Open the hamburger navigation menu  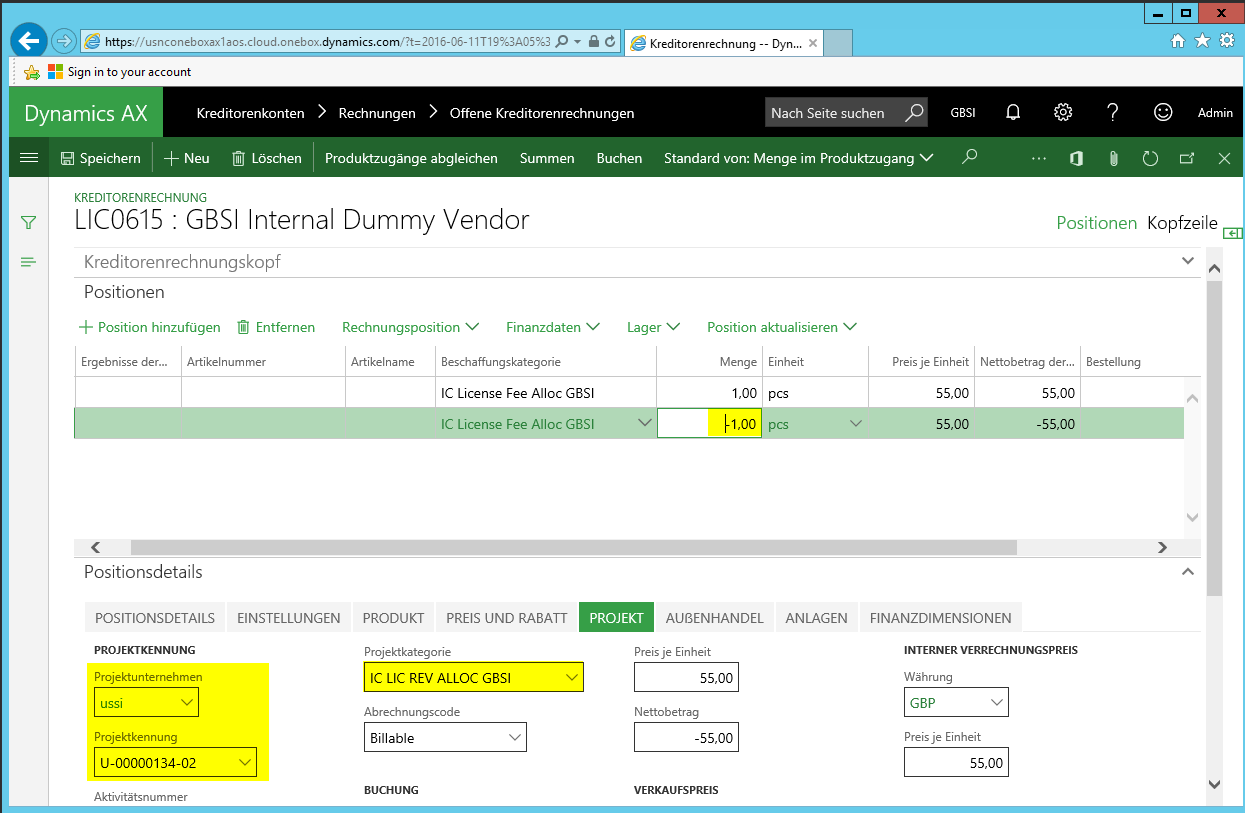tap(28, 158)
